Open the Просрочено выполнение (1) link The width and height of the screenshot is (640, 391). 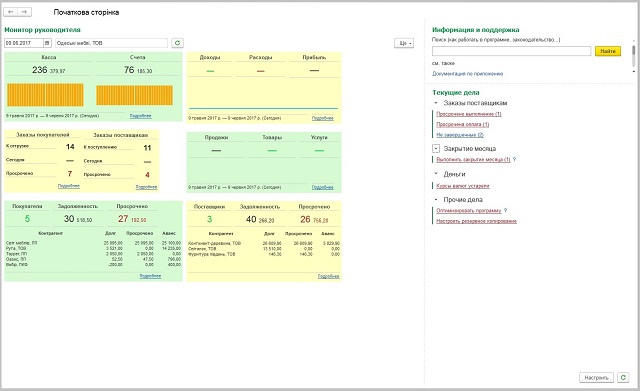point(469,114)
